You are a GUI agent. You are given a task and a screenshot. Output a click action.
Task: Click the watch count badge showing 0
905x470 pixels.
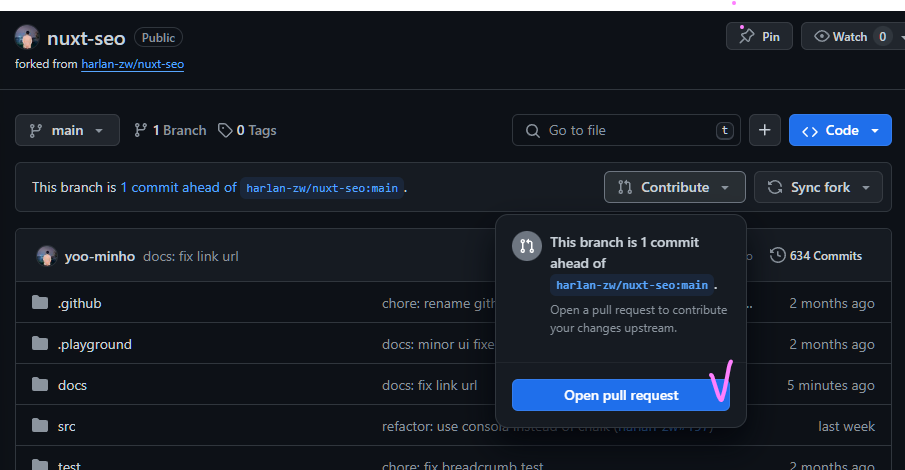[x=882, y=36]
